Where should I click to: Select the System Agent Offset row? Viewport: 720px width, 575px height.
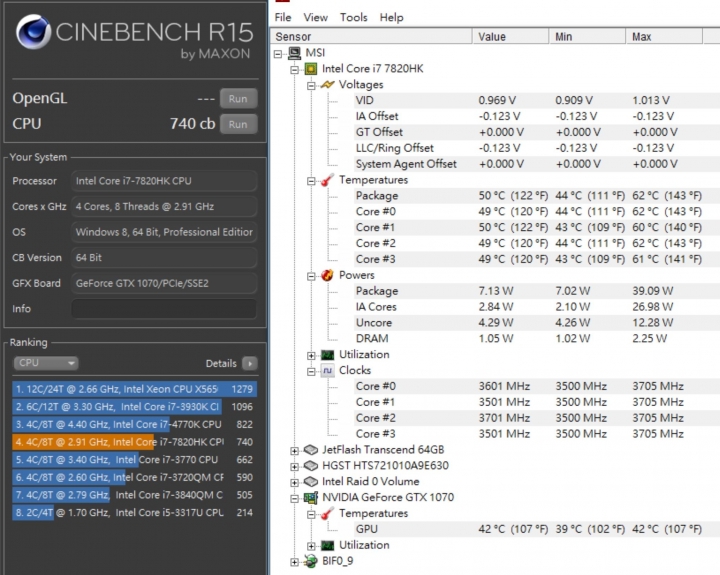click(x=536, y=164)
